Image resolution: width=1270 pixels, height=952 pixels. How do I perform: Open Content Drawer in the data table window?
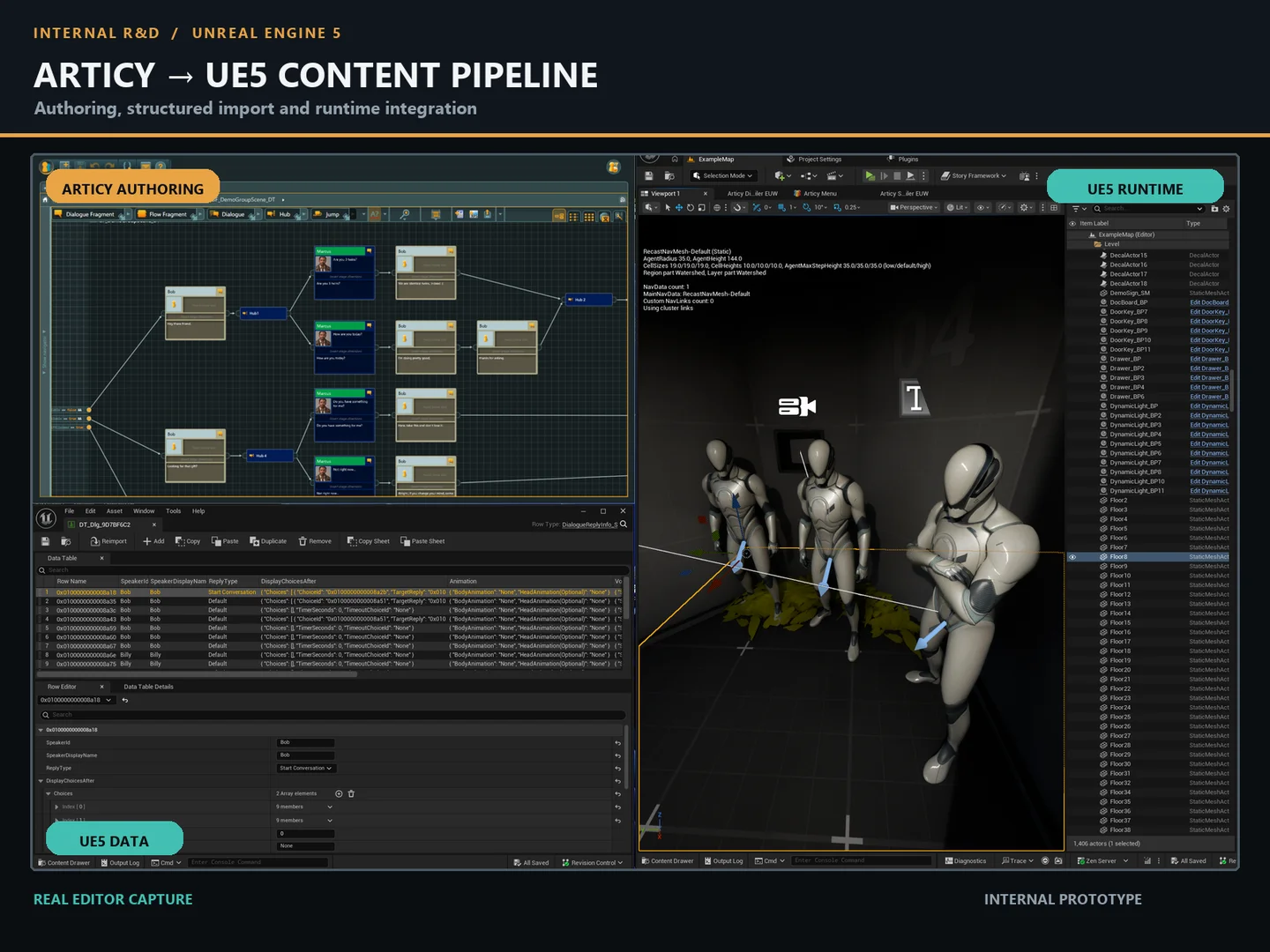[x=63, y=863]
